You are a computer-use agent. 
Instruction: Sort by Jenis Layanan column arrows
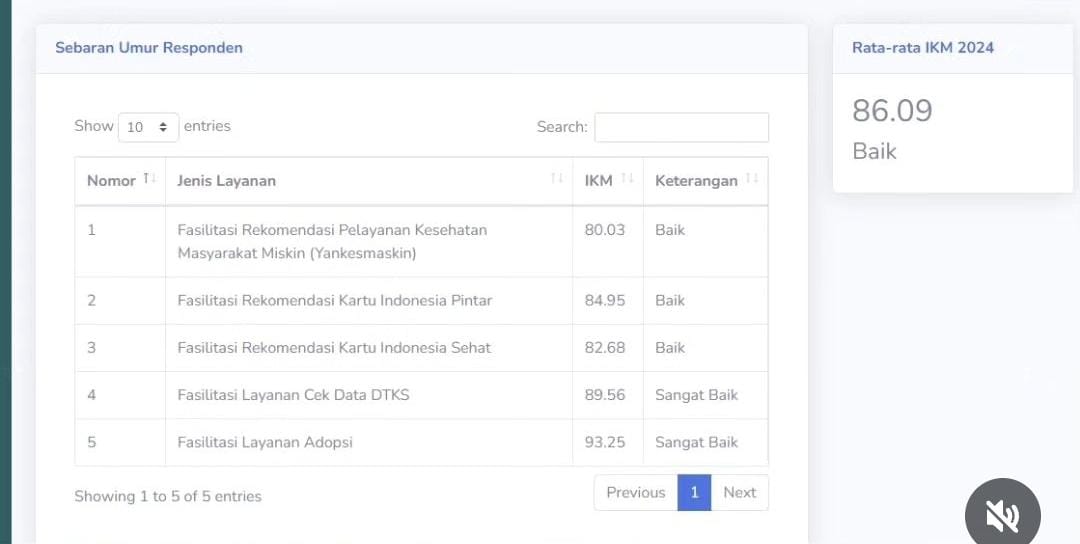557,179
